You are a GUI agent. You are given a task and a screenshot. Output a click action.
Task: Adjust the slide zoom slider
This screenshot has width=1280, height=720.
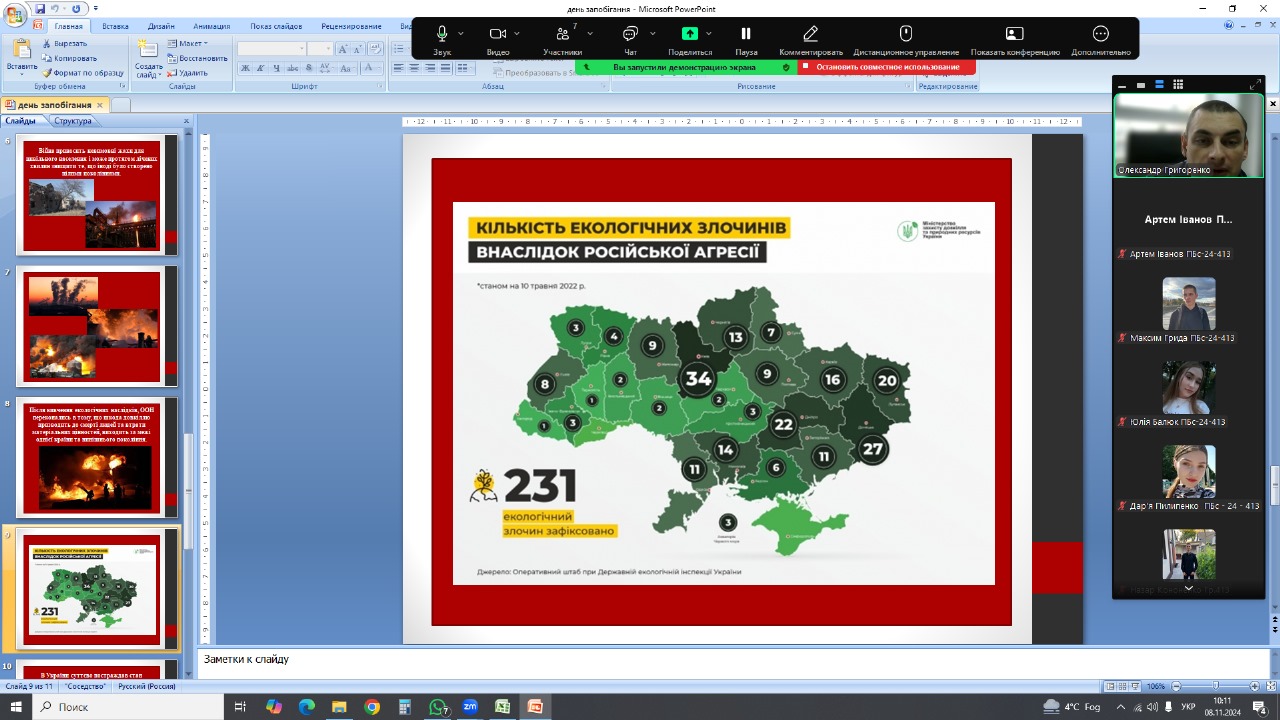tap(1214, 686)
